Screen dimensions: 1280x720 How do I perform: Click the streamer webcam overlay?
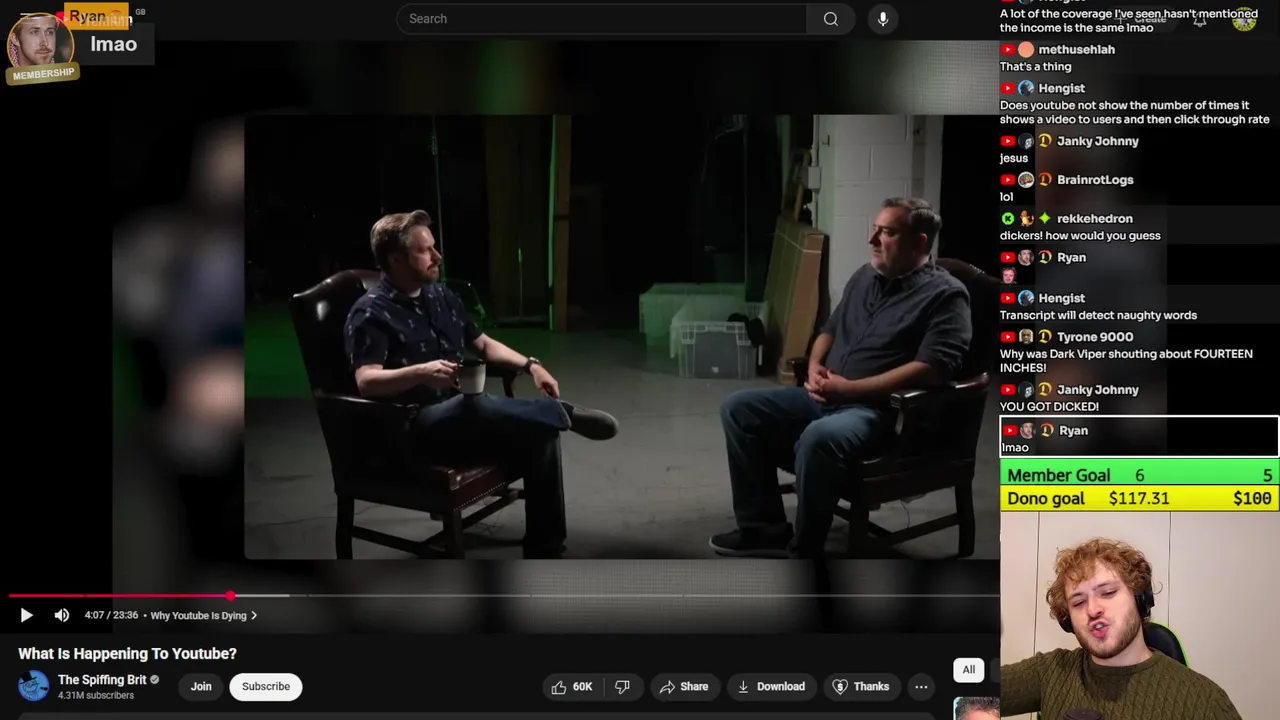click(1140, 616)
